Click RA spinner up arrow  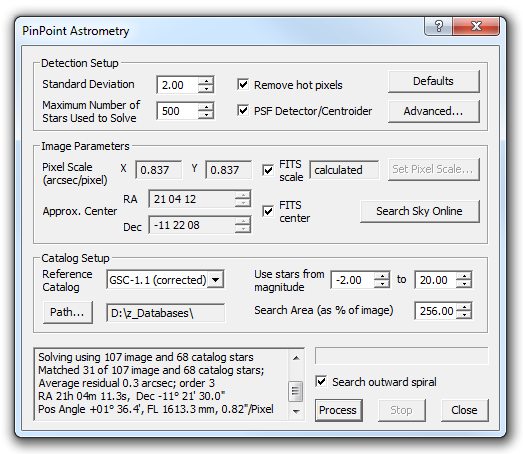pos(242,195)
